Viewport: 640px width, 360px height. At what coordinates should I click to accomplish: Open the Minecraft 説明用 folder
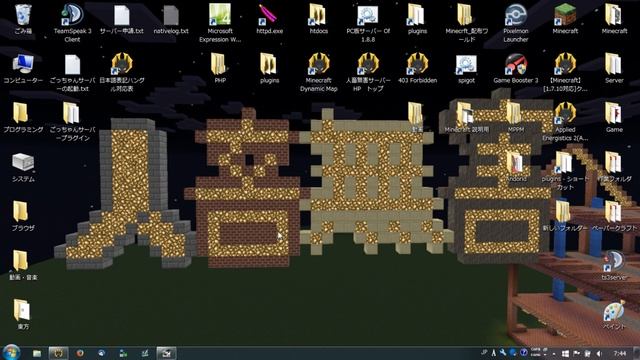pos(467,117)
